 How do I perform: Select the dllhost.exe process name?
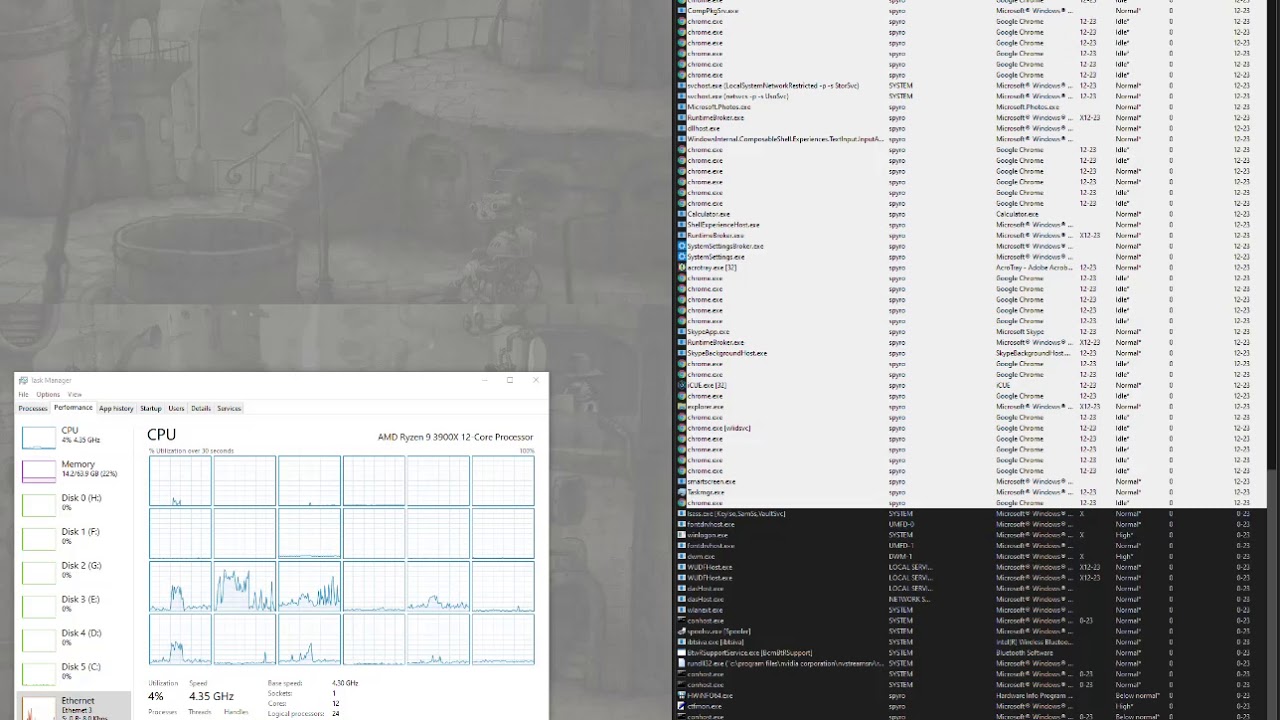[703, 129]
